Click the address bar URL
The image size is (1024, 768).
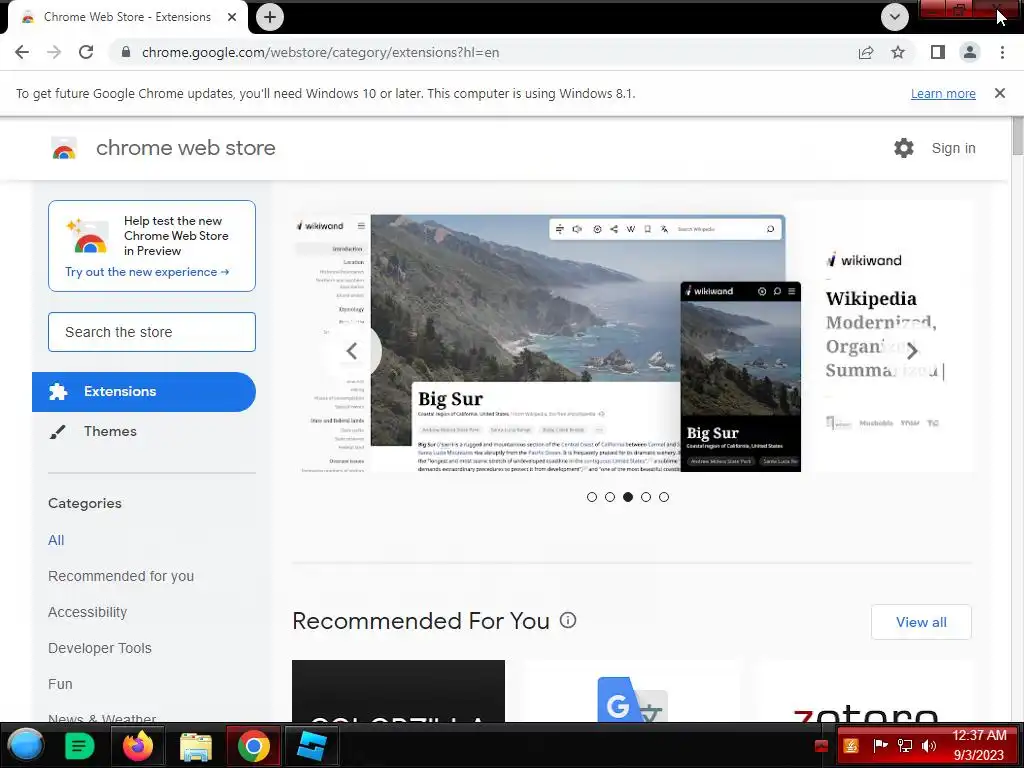pos(320,52)
